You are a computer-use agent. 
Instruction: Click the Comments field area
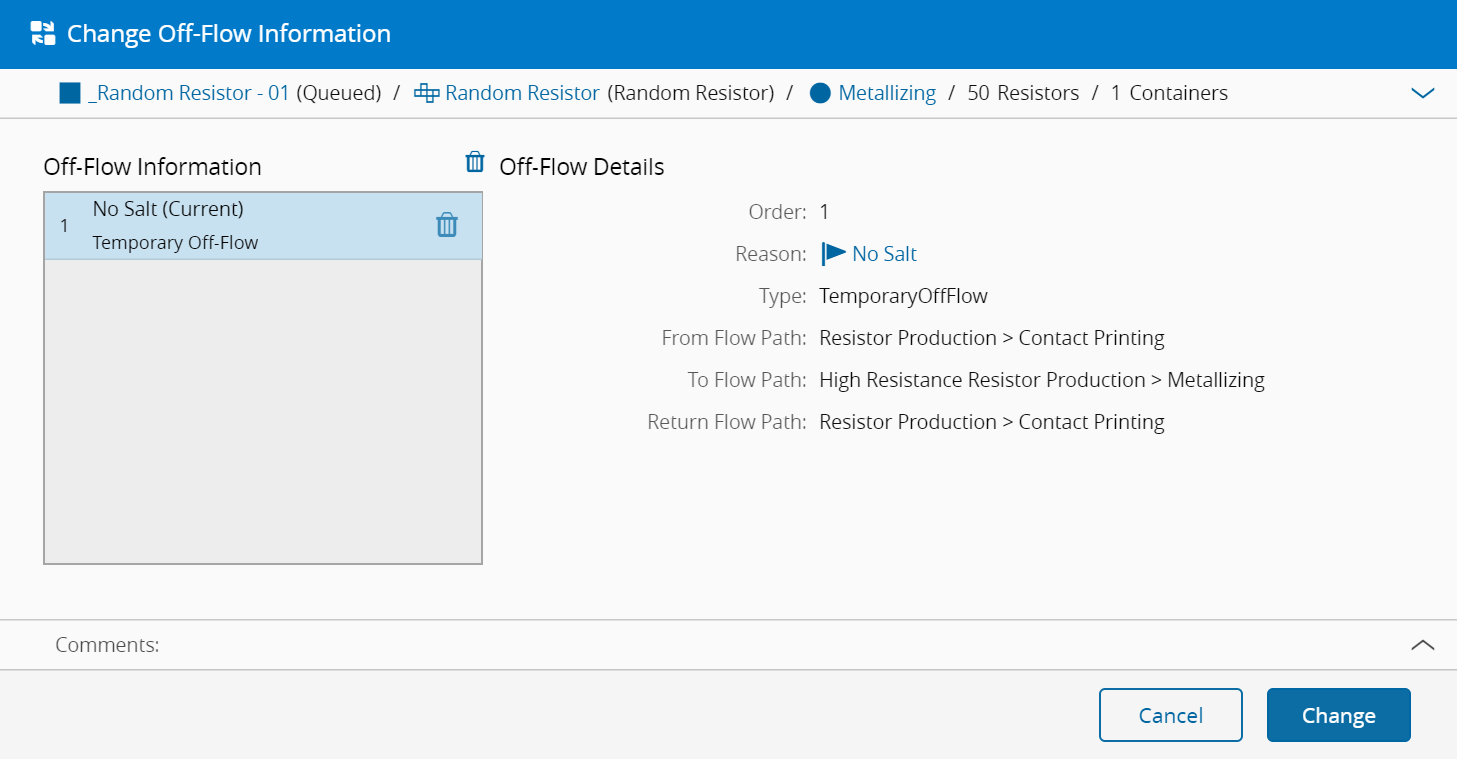click(x=700, y=645)
